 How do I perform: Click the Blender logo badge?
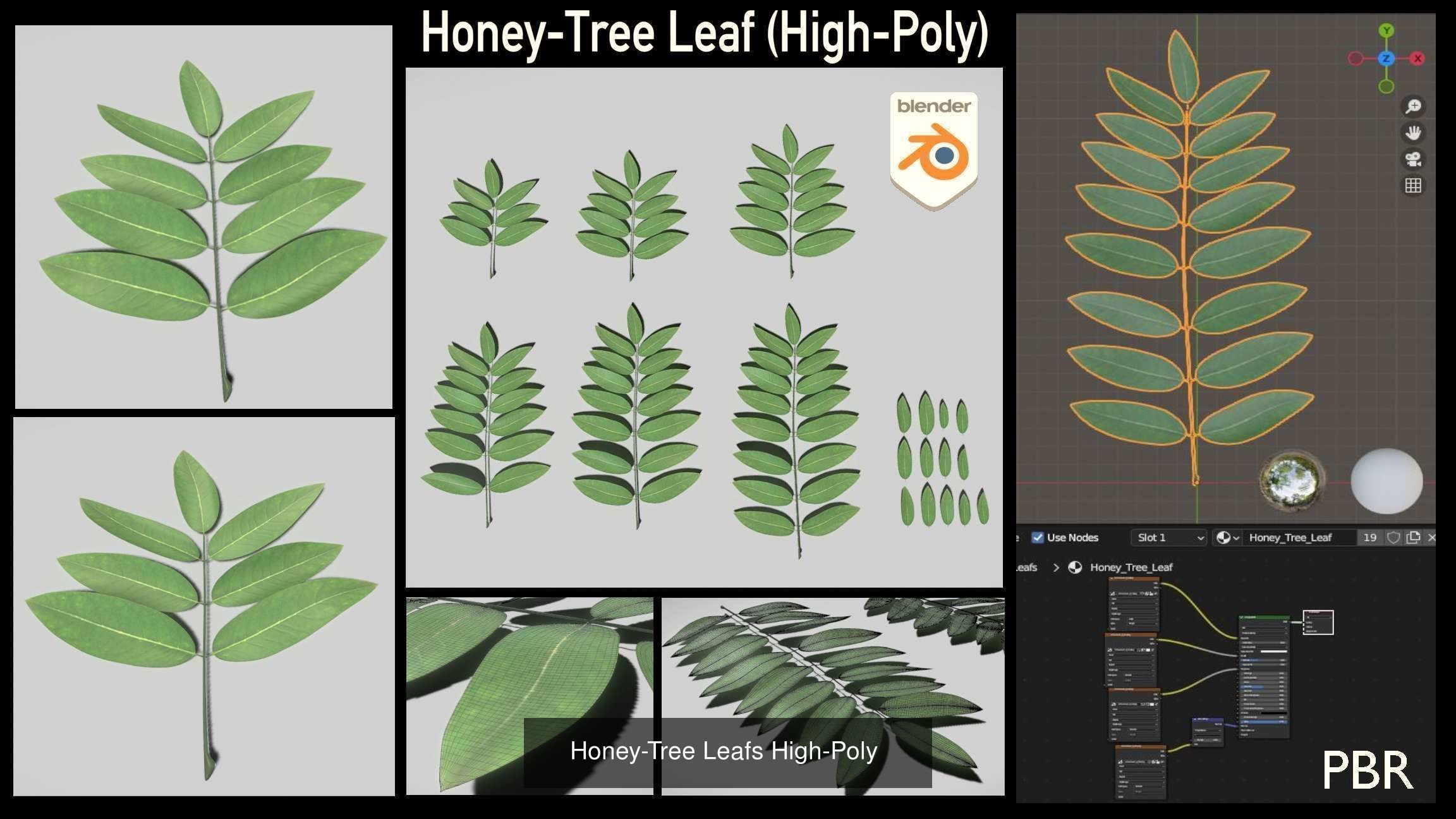pos(934,151)
